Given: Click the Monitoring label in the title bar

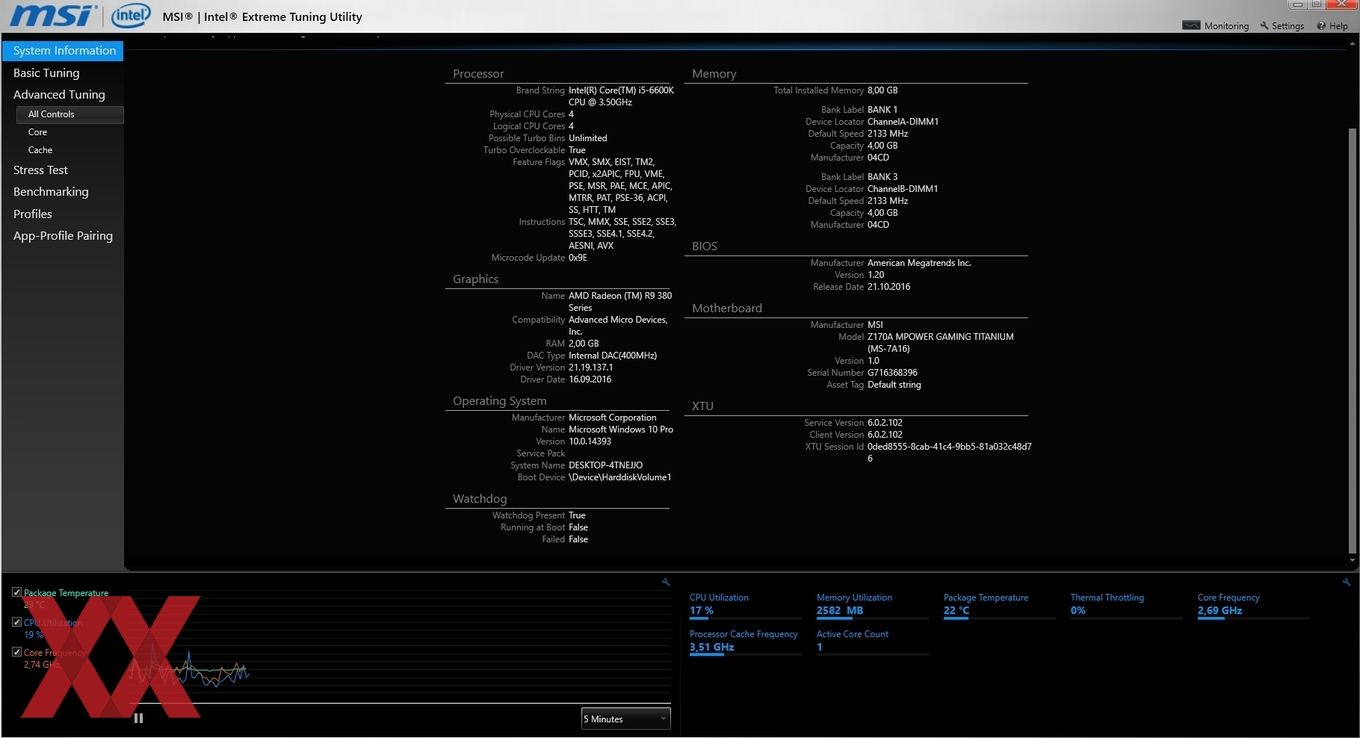Looking at the screenshot, I should click(1226, 26).
